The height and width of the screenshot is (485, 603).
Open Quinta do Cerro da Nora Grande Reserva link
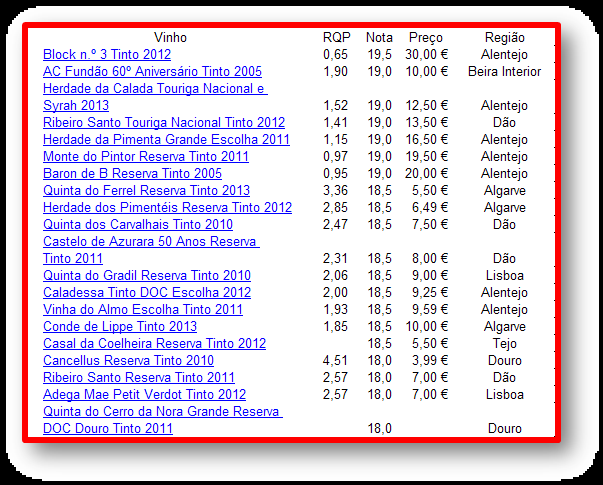163,420
